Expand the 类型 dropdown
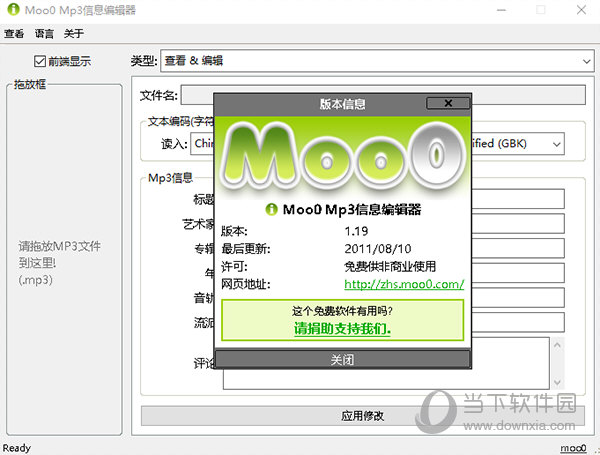600x455 pixels. [x=586, y=61]
